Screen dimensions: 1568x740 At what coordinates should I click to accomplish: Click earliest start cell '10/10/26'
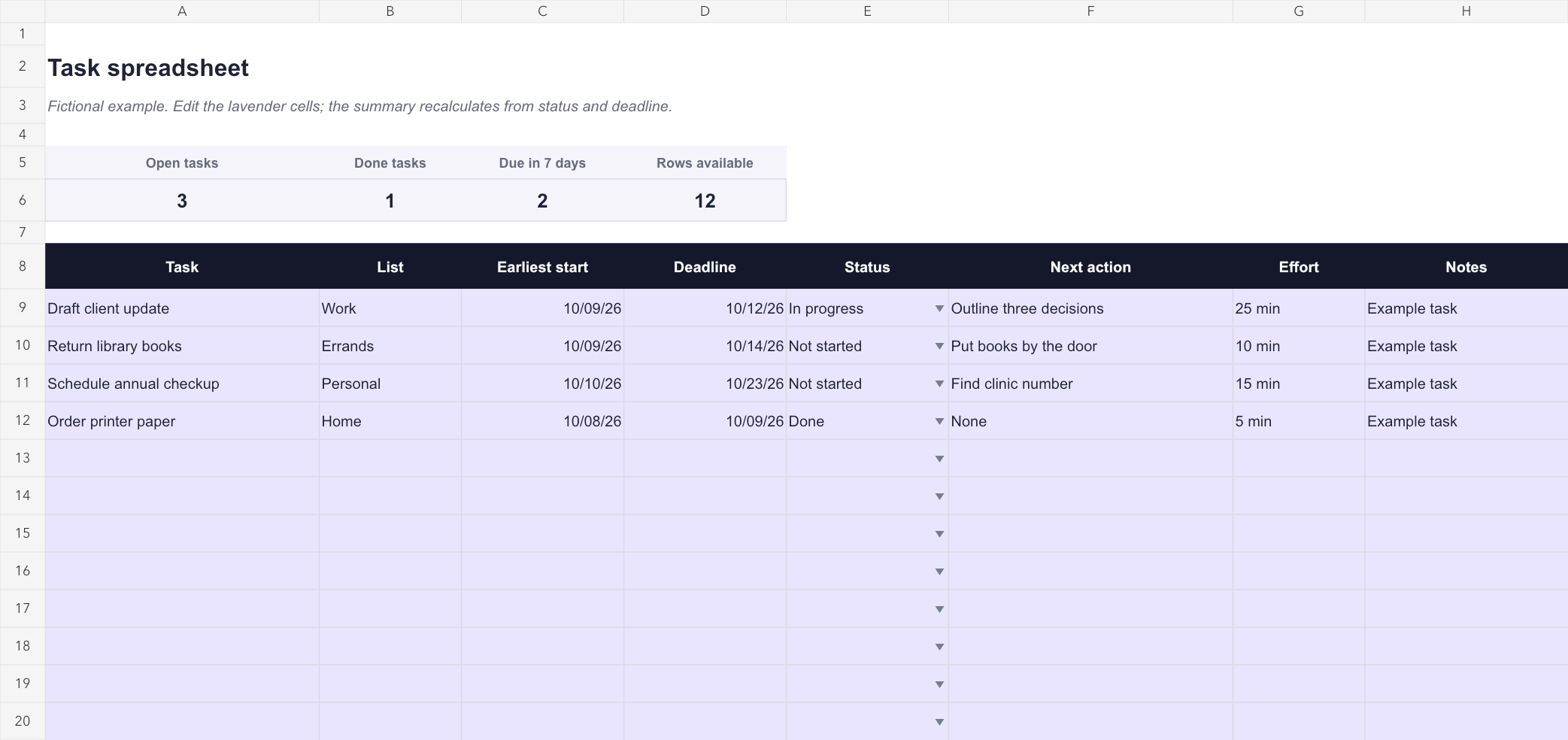coord(542,384)
